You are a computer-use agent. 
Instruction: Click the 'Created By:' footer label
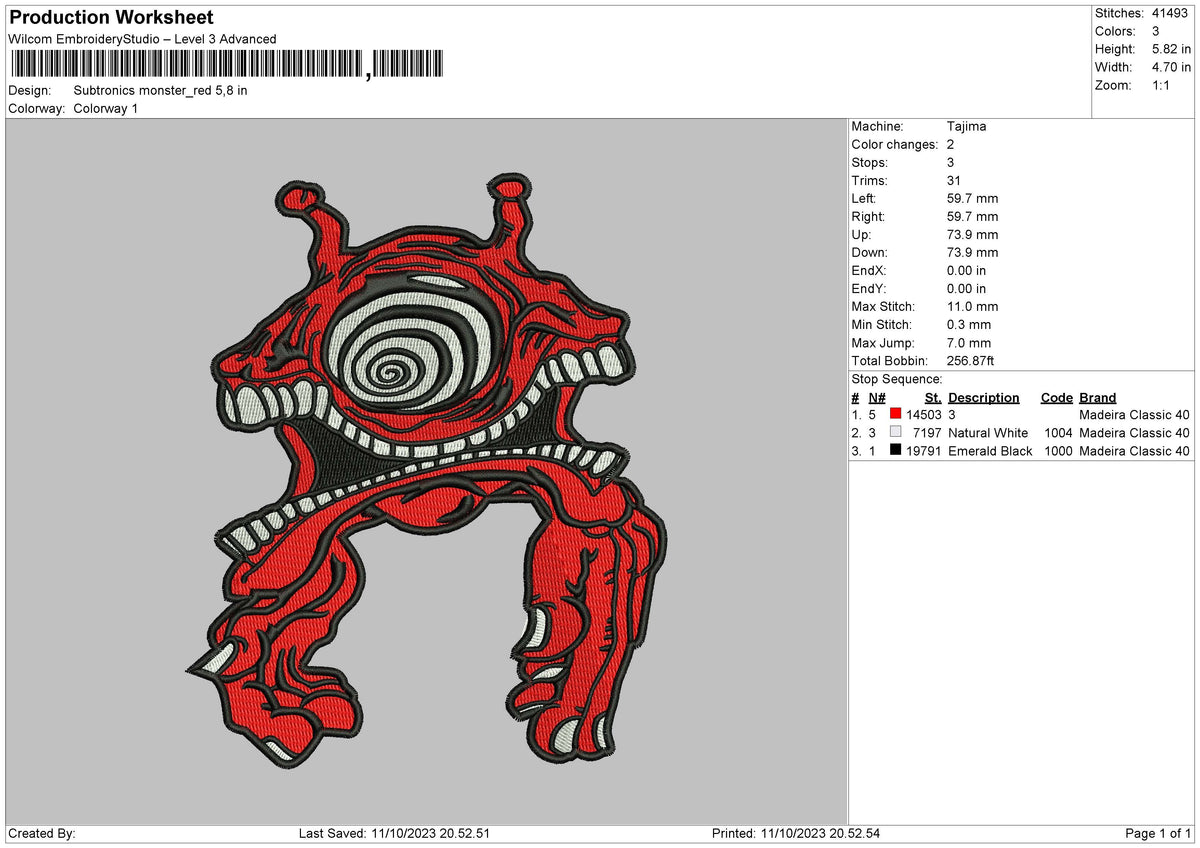[42, 834]
